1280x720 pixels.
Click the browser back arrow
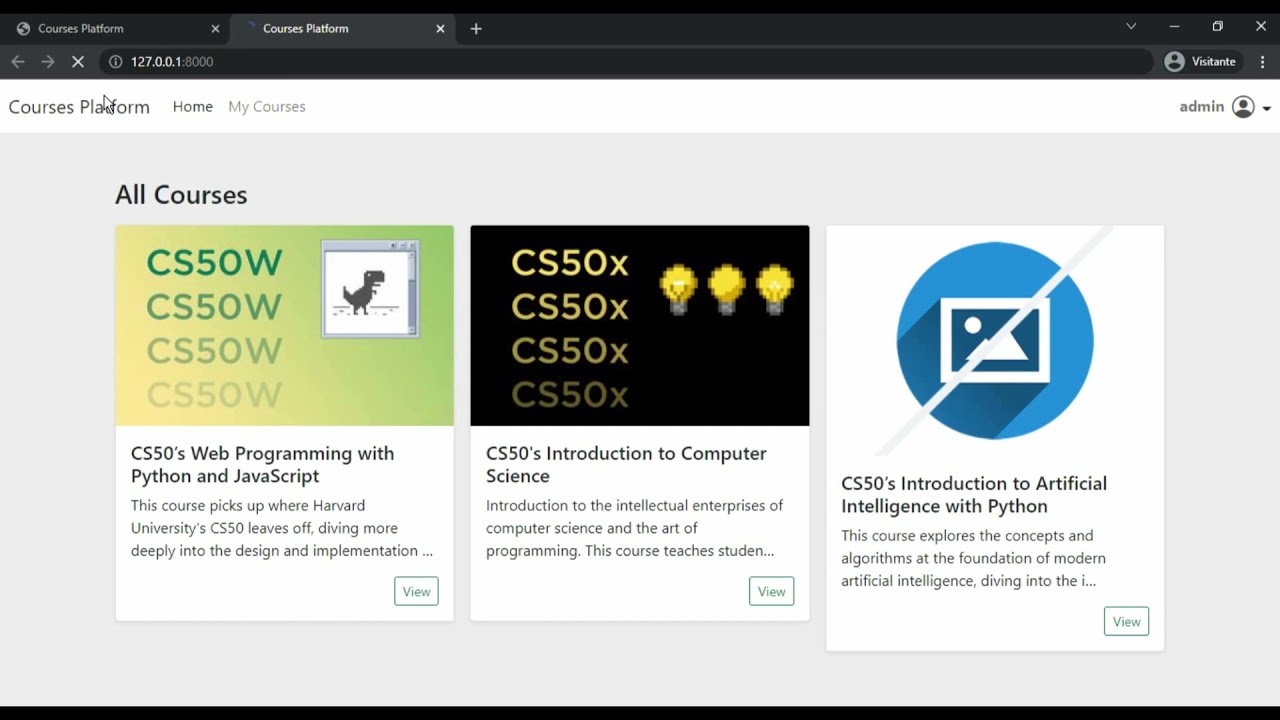point(17,62)
